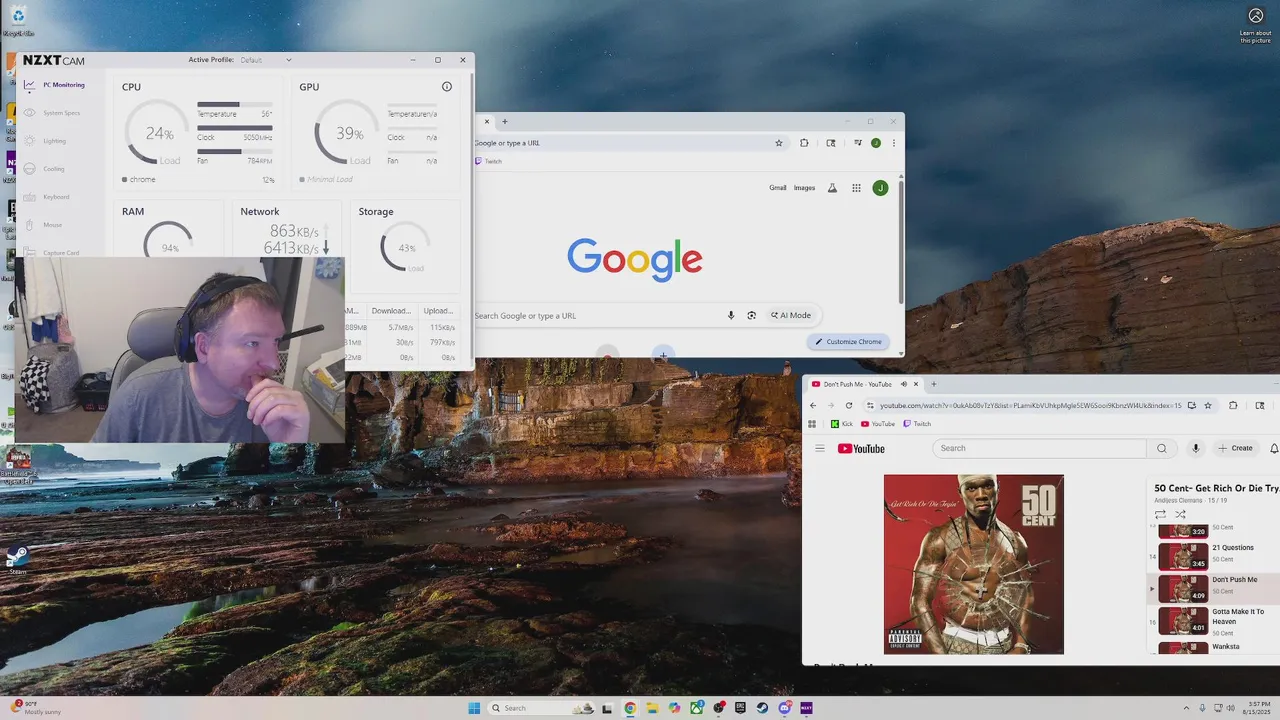
Task: Open the Windows Start menu
Action: click(474, 708)
